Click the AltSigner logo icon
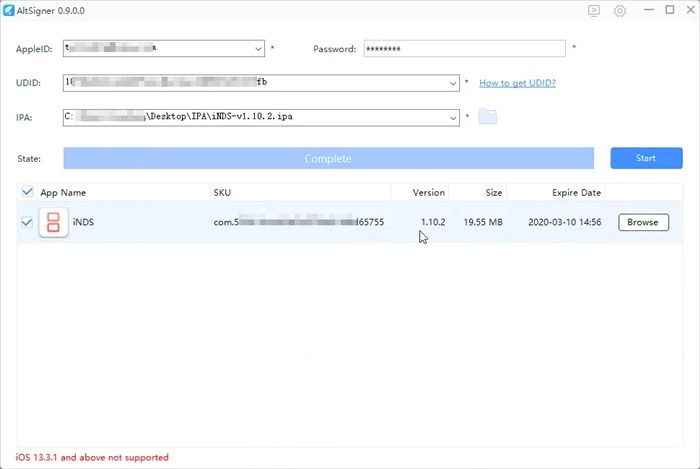Image resolution: width=700 pixels, height=469 pixels. [8, 10]
